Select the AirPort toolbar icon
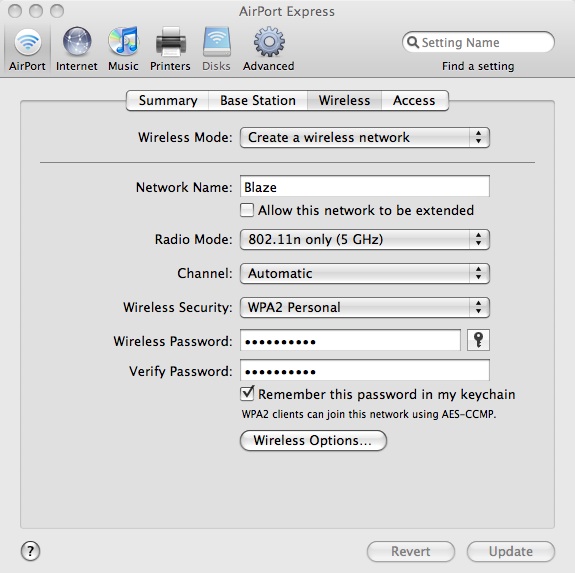 coord(27,49)
